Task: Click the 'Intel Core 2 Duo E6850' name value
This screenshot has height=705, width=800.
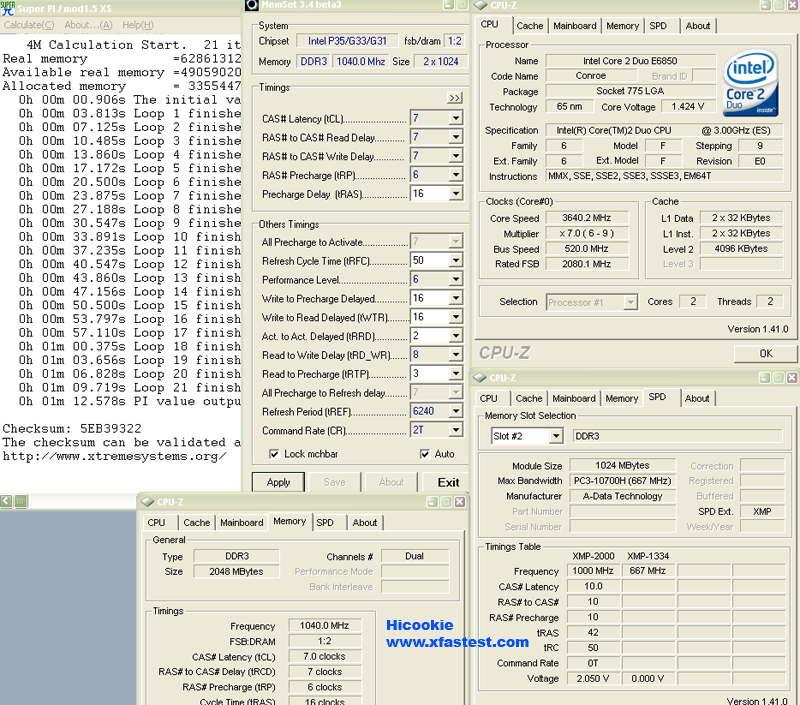Action: [630, 61]
